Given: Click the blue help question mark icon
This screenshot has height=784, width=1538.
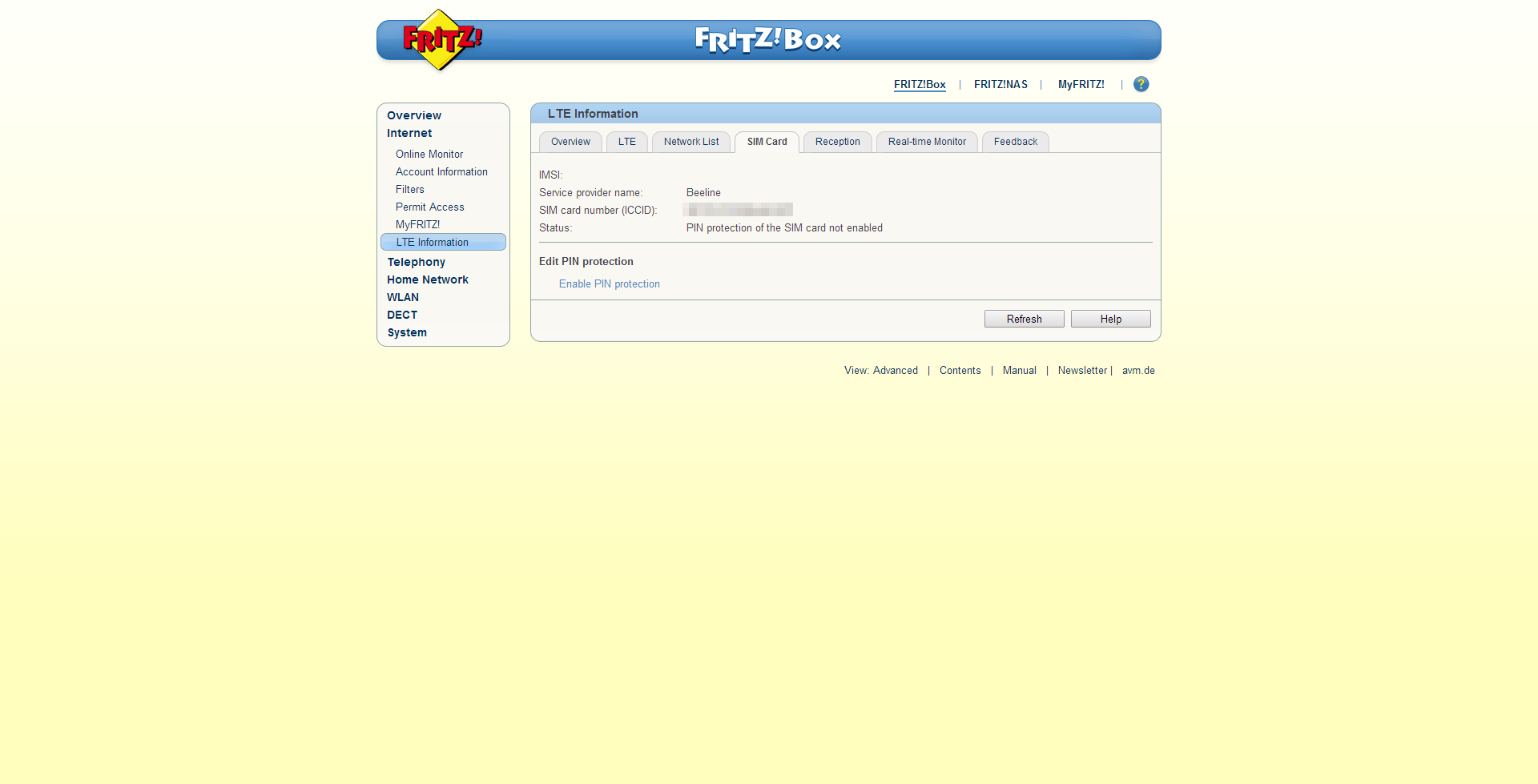Looking at the screenshot, I should [x=1141, y=84].
